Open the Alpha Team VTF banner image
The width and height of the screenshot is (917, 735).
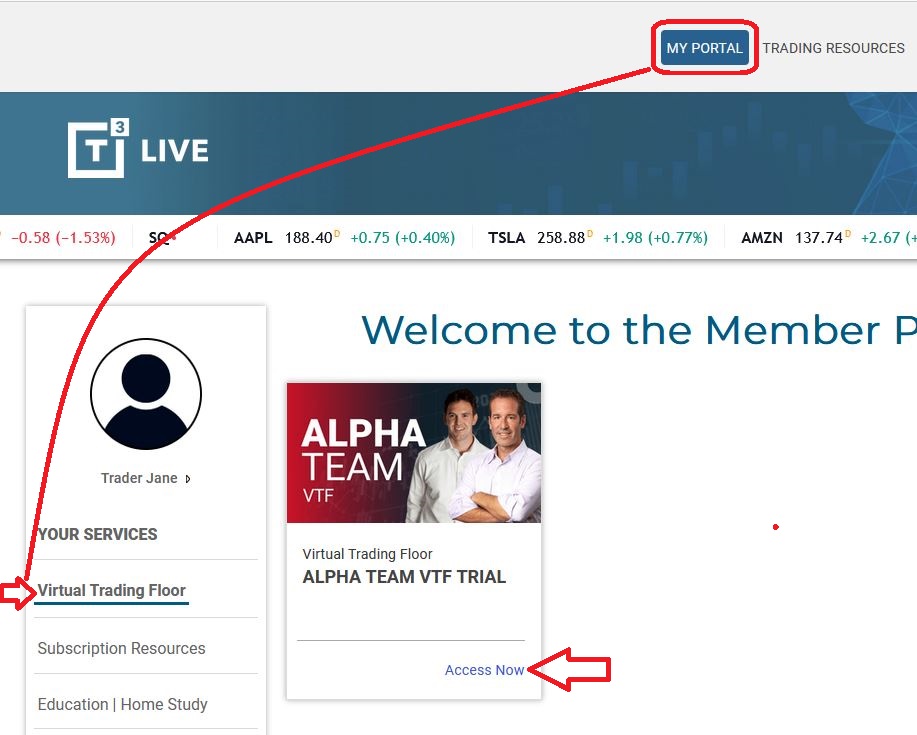(413, 452)
